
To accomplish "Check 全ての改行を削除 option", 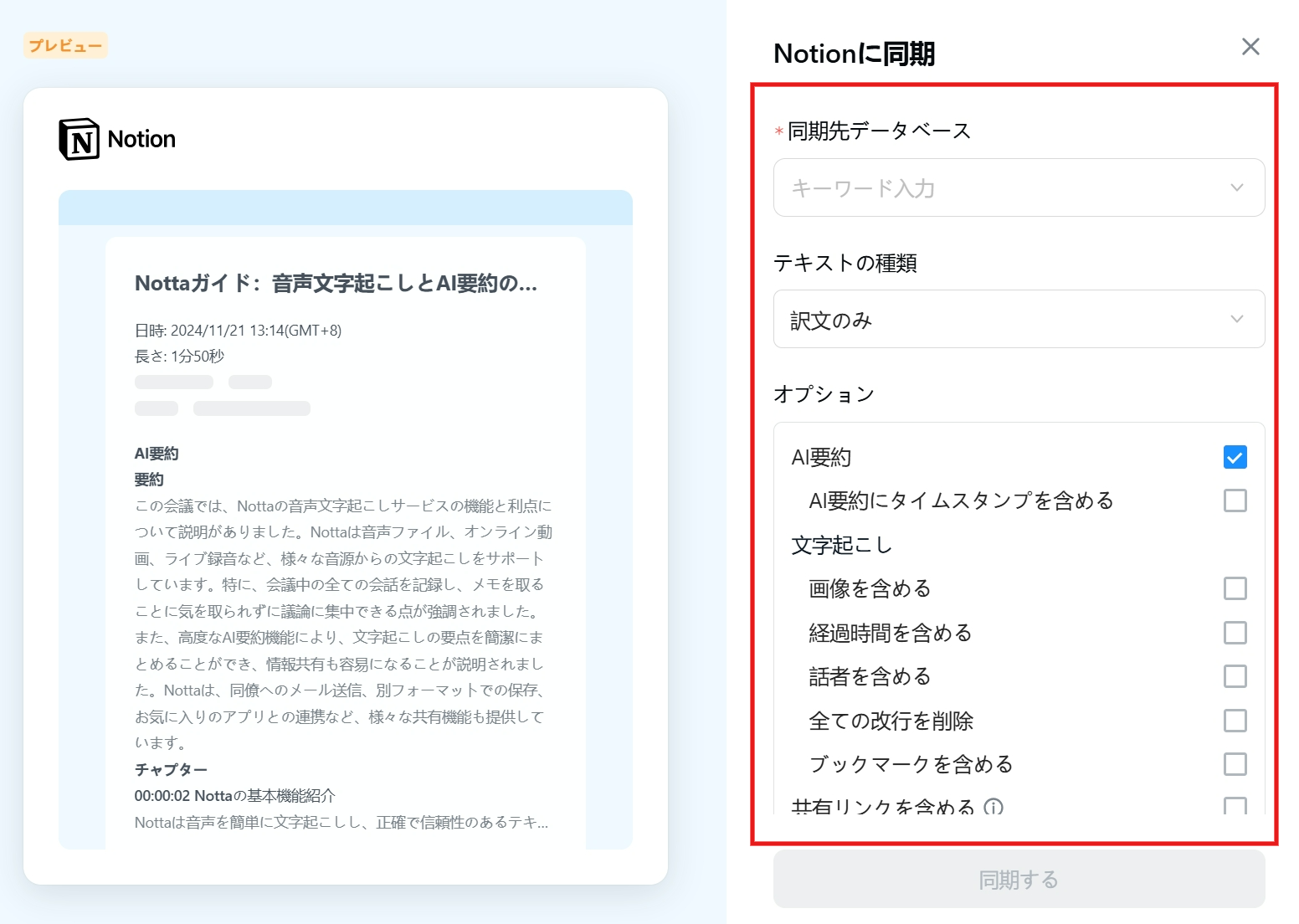I will point(1235,721).
